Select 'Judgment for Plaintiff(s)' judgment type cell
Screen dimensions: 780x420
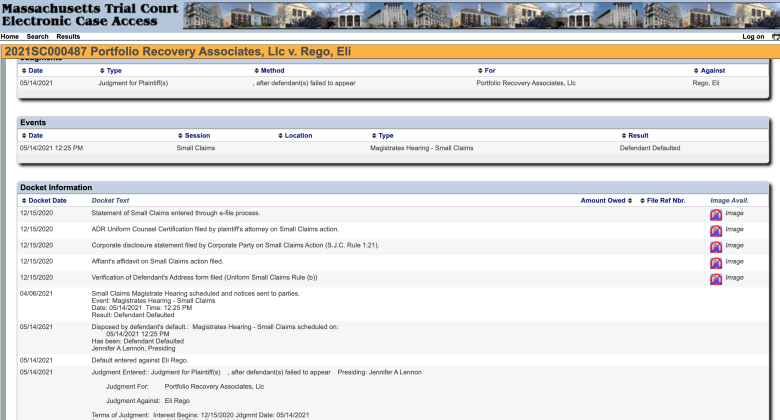(x=133, y=83)
